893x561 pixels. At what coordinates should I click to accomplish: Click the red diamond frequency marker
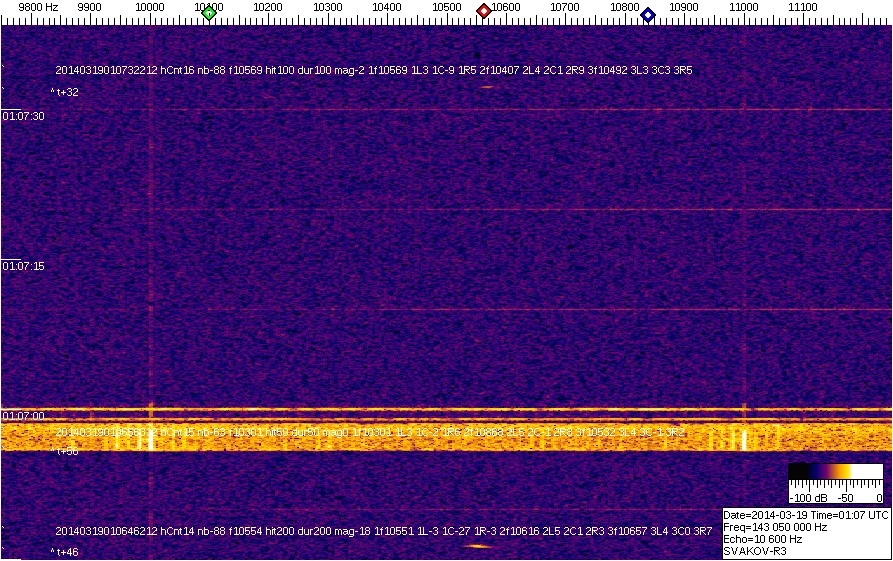pos(484,11)
